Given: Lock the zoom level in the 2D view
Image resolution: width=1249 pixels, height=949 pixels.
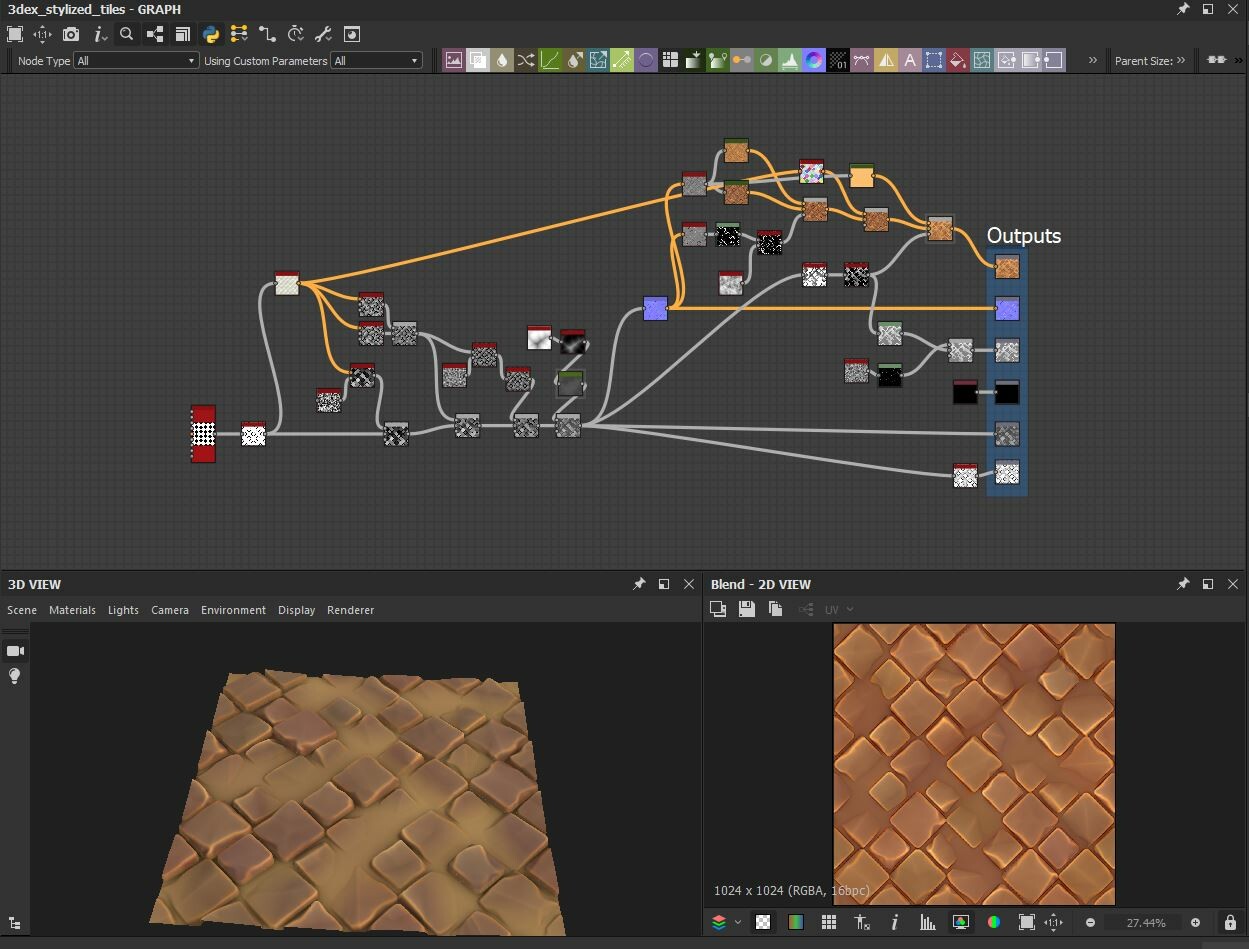Looking at the screenshot, I should (x=1230, y=922).
